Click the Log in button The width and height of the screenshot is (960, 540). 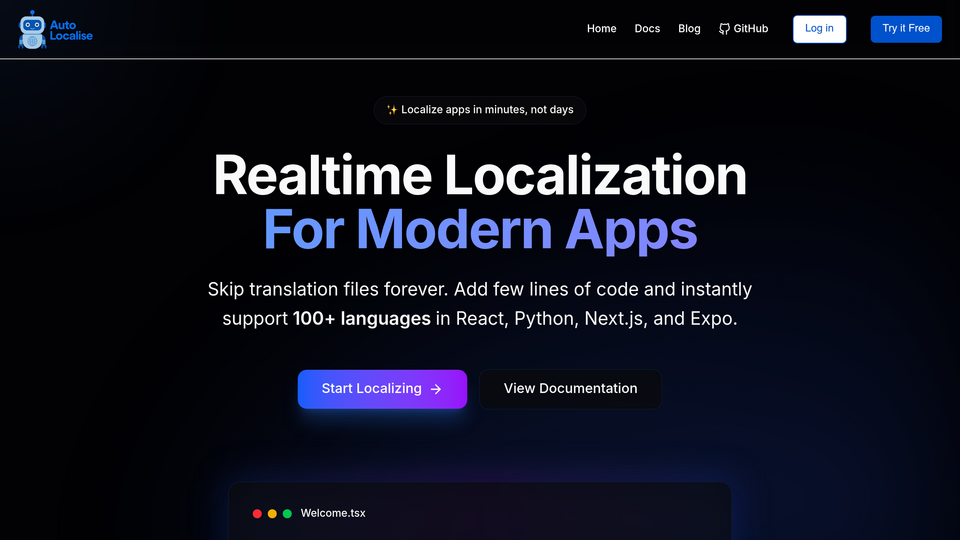tap(819, 29)
